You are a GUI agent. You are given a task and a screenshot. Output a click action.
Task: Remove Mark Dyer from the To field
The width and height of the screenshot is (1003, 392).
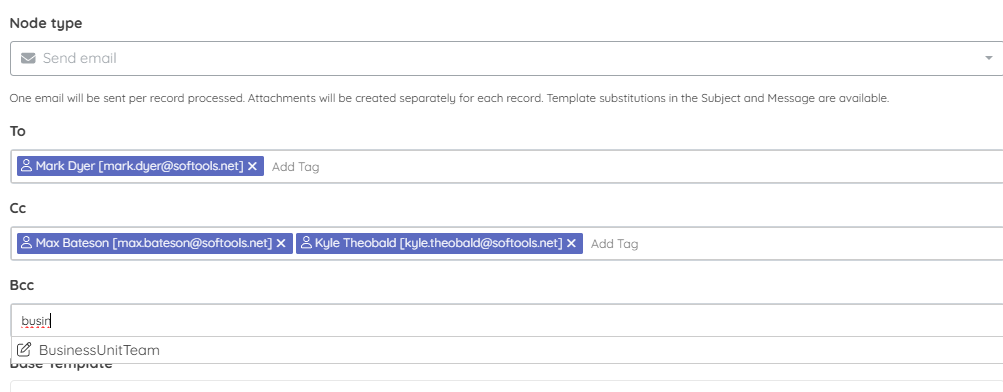tap(253, 166)
